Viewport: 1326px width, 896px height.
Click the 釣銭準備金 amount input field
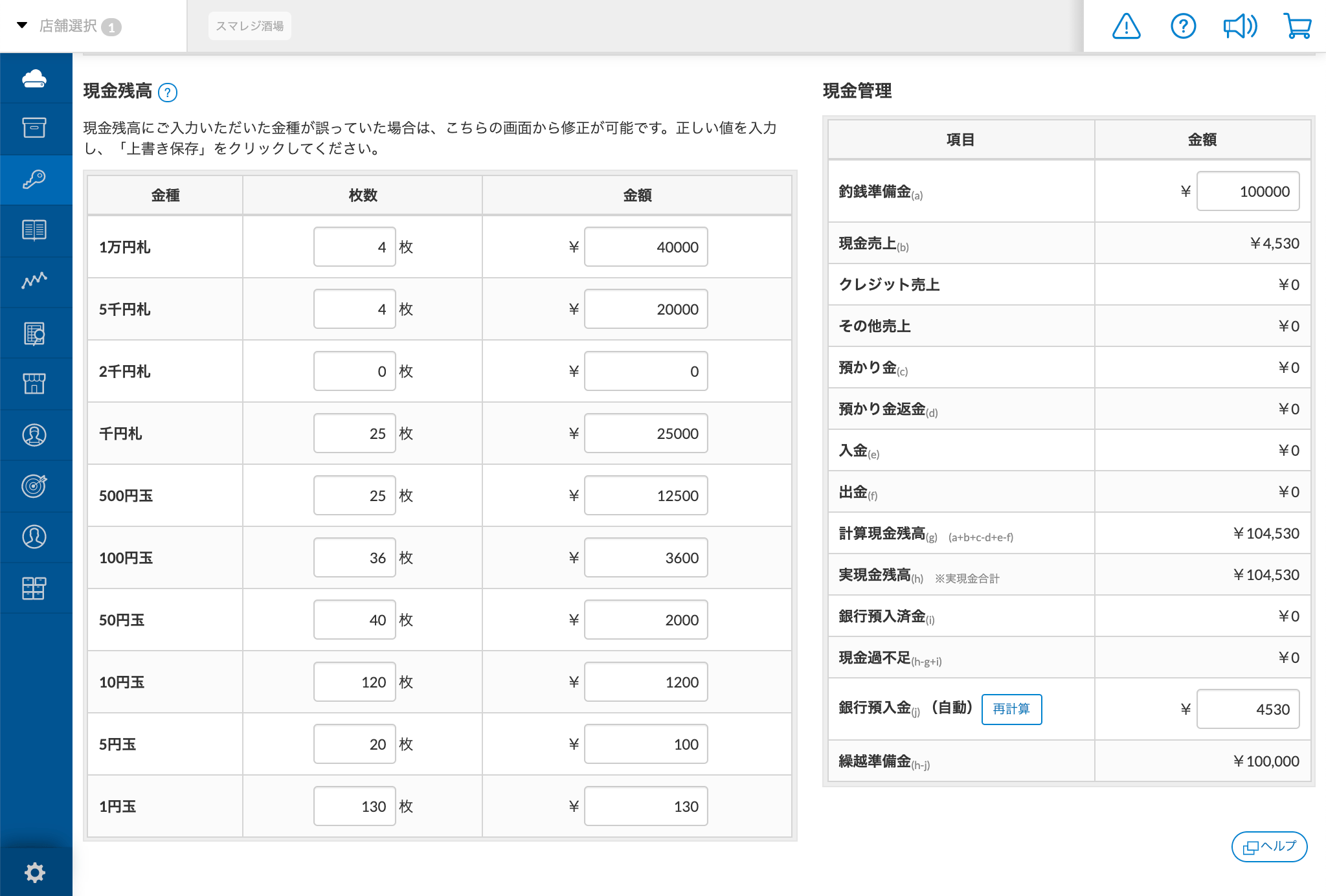coord(1247,191)
